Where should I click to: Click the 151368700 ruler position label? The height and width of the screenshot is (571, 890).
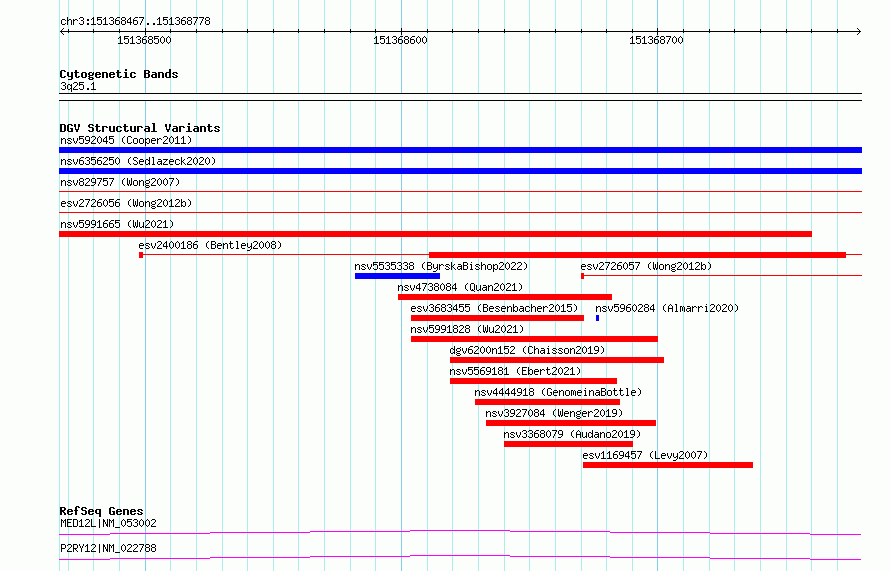tap(656, 40)
